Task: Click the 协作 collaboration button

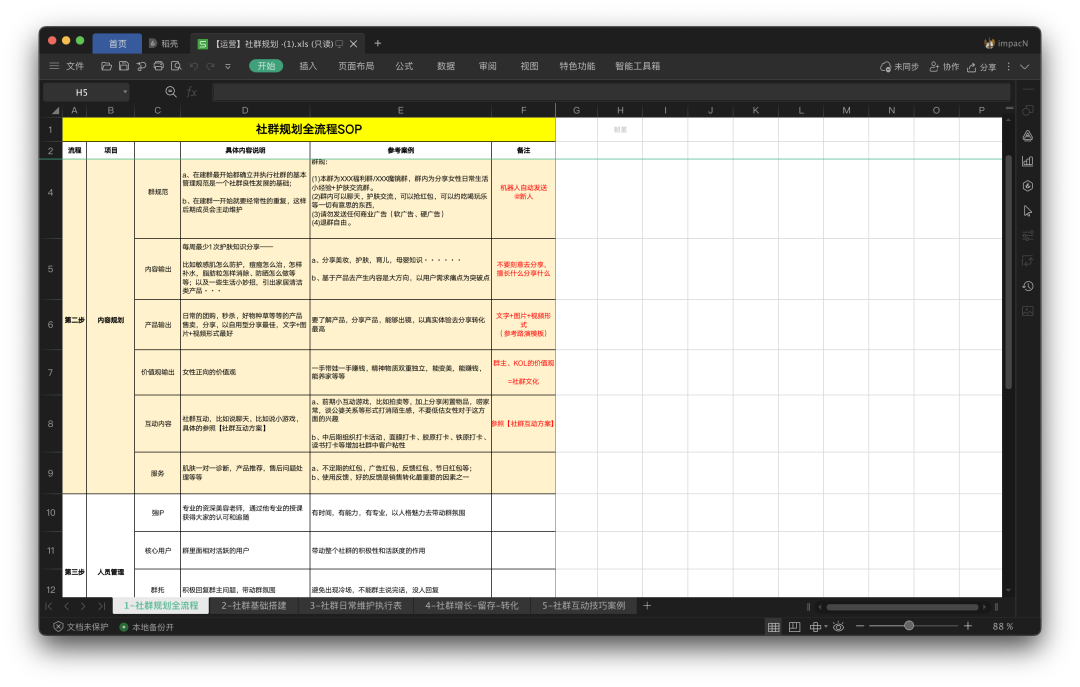Action: (x=944, y=67)
